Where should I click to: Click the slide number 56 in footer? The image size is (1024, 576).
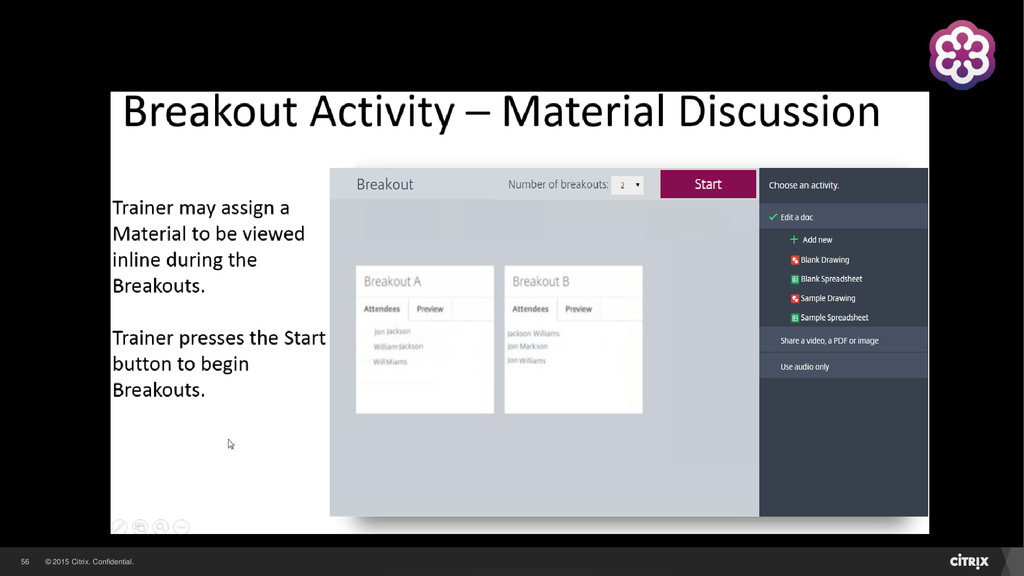(x=25, y=562)
